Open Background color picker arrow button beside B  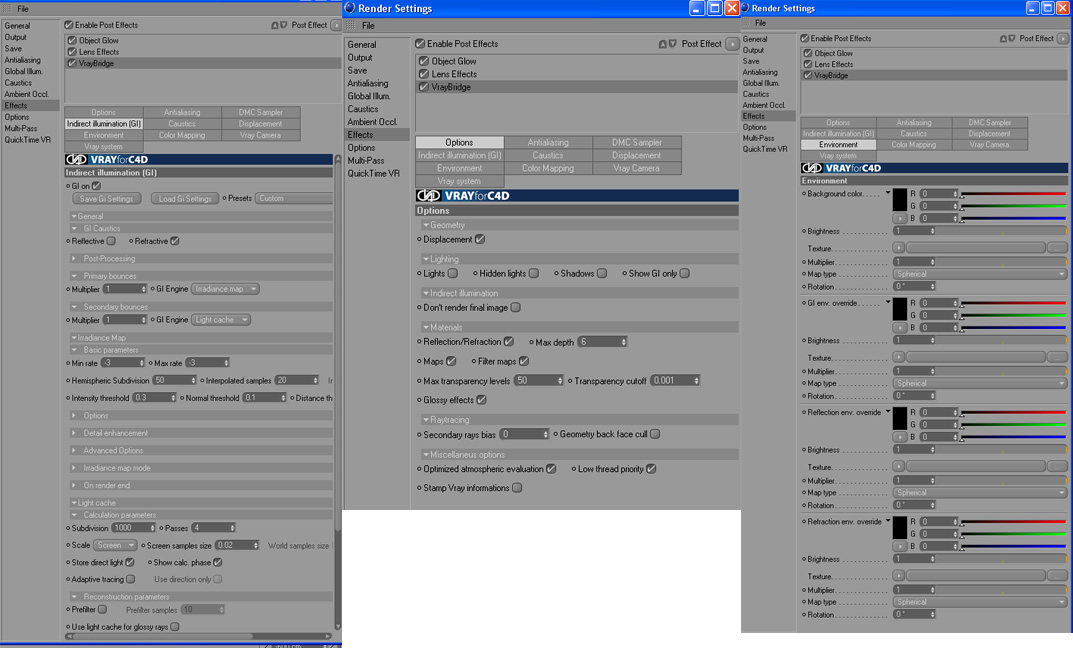(899, 218)
